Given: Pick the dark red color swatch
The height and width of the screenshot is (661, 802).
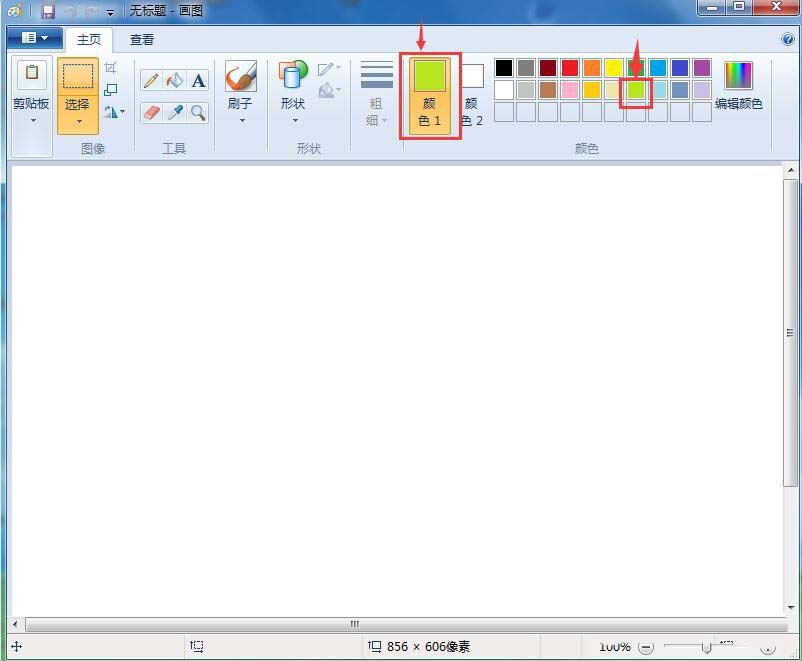Looking at the screenshot, I should pos(548,68).
